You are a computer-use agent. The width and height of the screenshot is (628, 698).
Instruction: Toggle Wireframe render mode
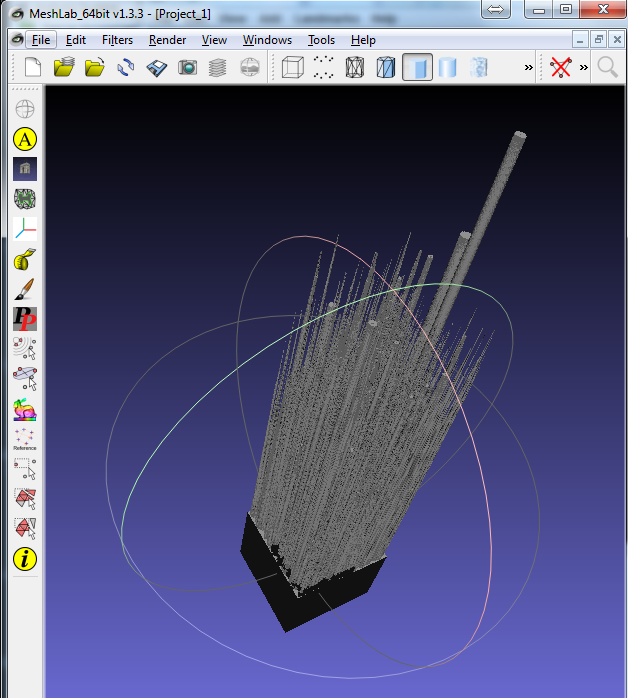click(x=355, y=67)
